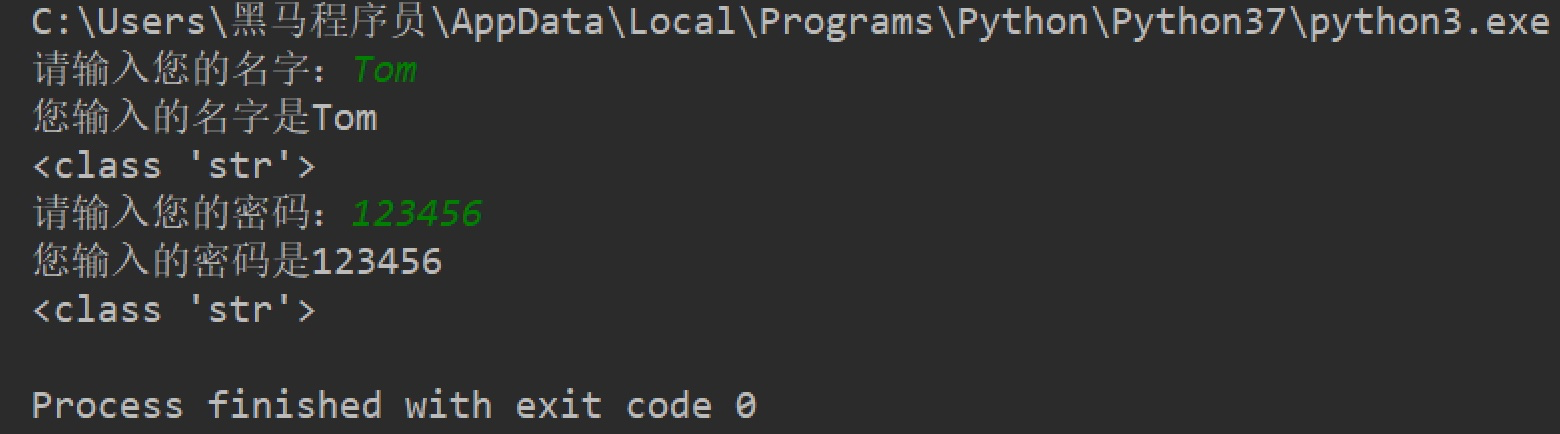Click the first <class 'str'> output line
The height and width of the screenshot is (434, 1560).
pos(174,166)
